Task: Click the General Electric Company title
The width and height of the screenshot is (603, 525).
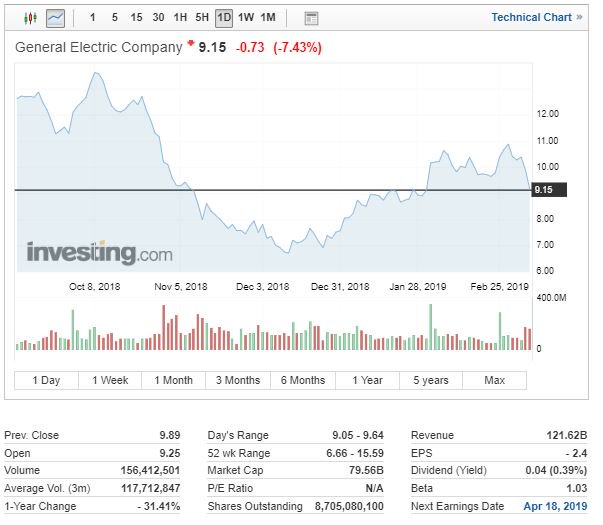Action: [x=98, y=47]
